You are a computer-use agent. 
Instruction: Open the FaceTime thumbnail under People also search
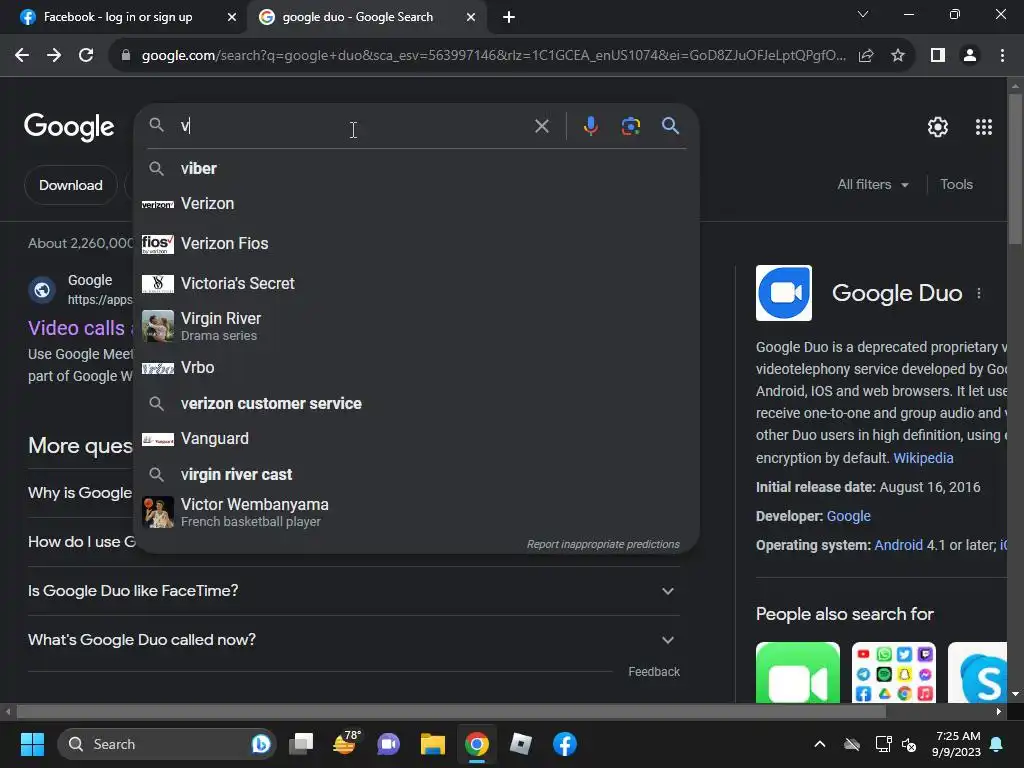coord(797,673)
